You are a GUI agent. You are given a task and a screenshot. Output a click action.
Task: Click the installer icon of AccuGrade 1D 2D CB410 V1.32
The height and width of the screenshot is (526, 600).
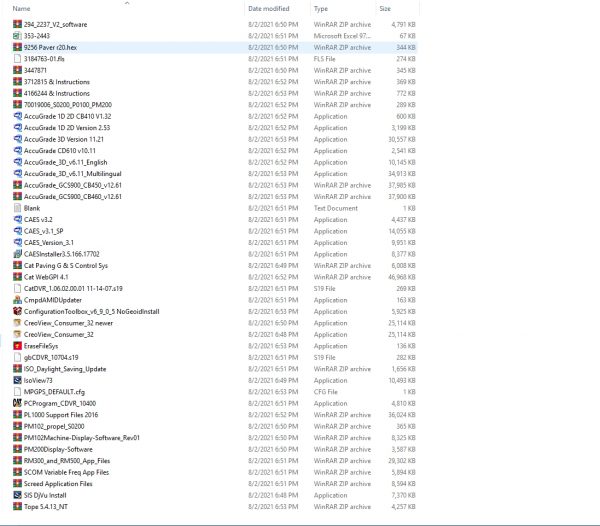point(17,116)
